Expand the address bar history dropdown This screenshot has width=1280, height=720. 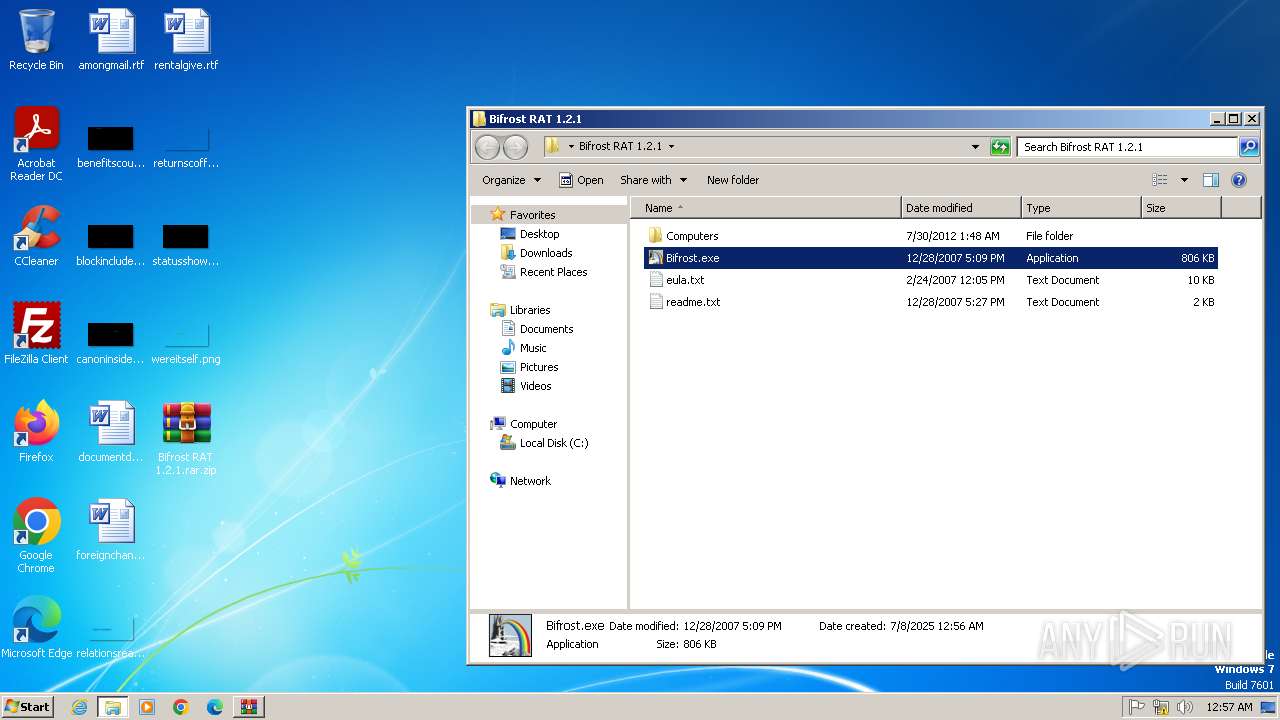tap(976, 147)
